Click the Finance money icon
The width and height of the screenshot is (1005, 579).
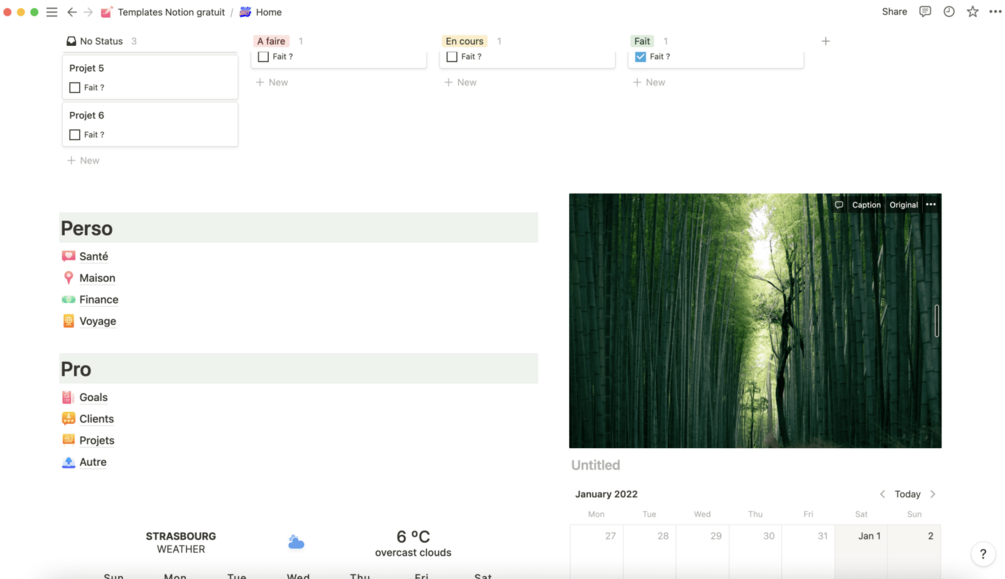[69, 299]
